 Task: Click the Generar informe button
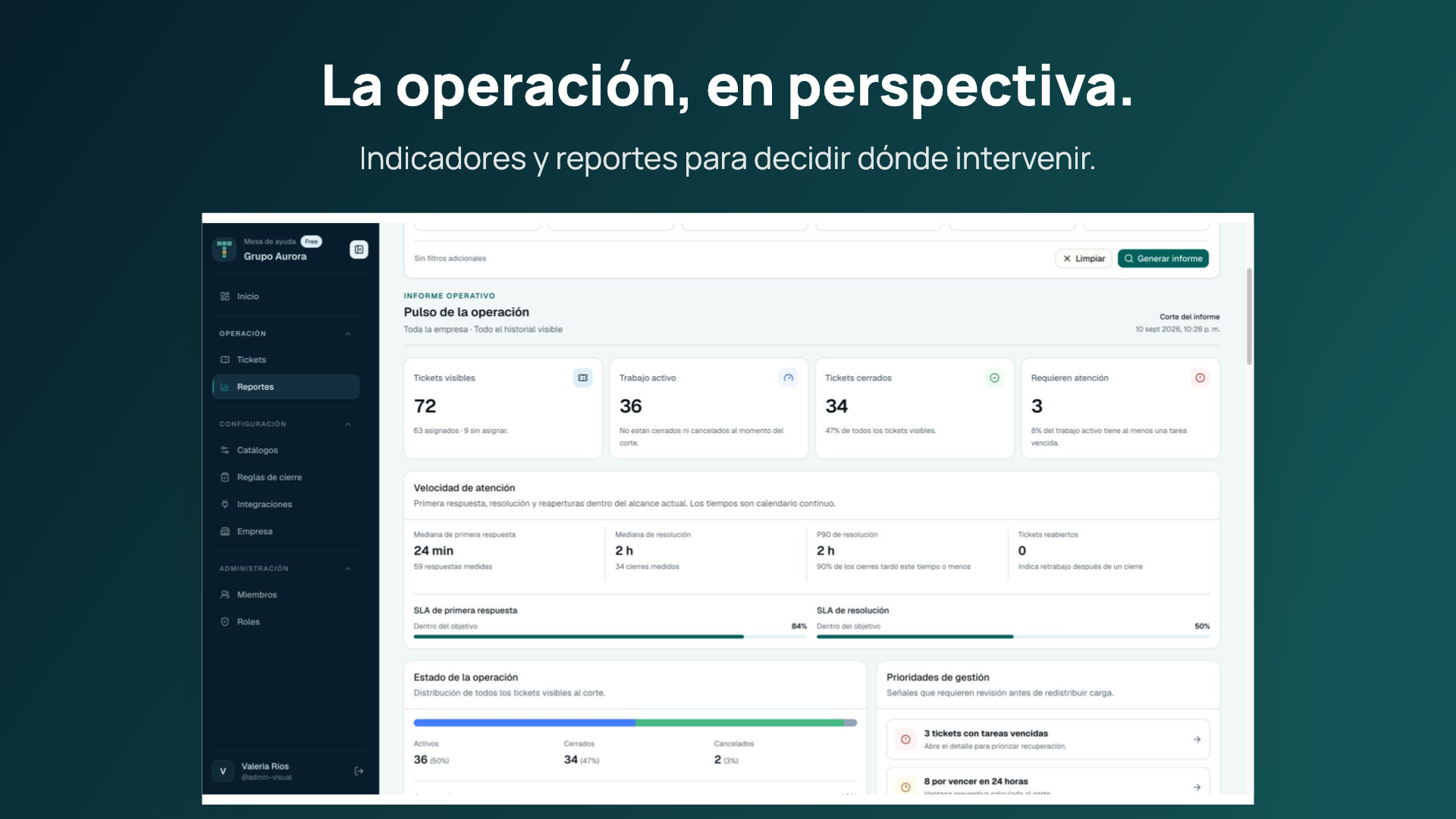[x=1163, y=259]
